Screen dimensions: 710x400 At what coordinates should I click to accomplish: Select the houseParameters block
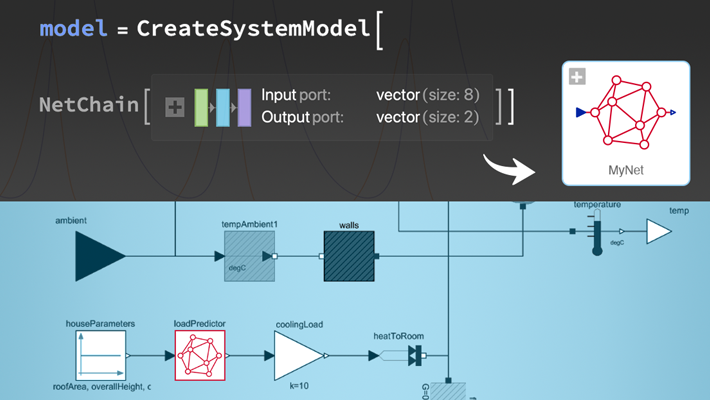pyautogui.click(x=101, y=355)
